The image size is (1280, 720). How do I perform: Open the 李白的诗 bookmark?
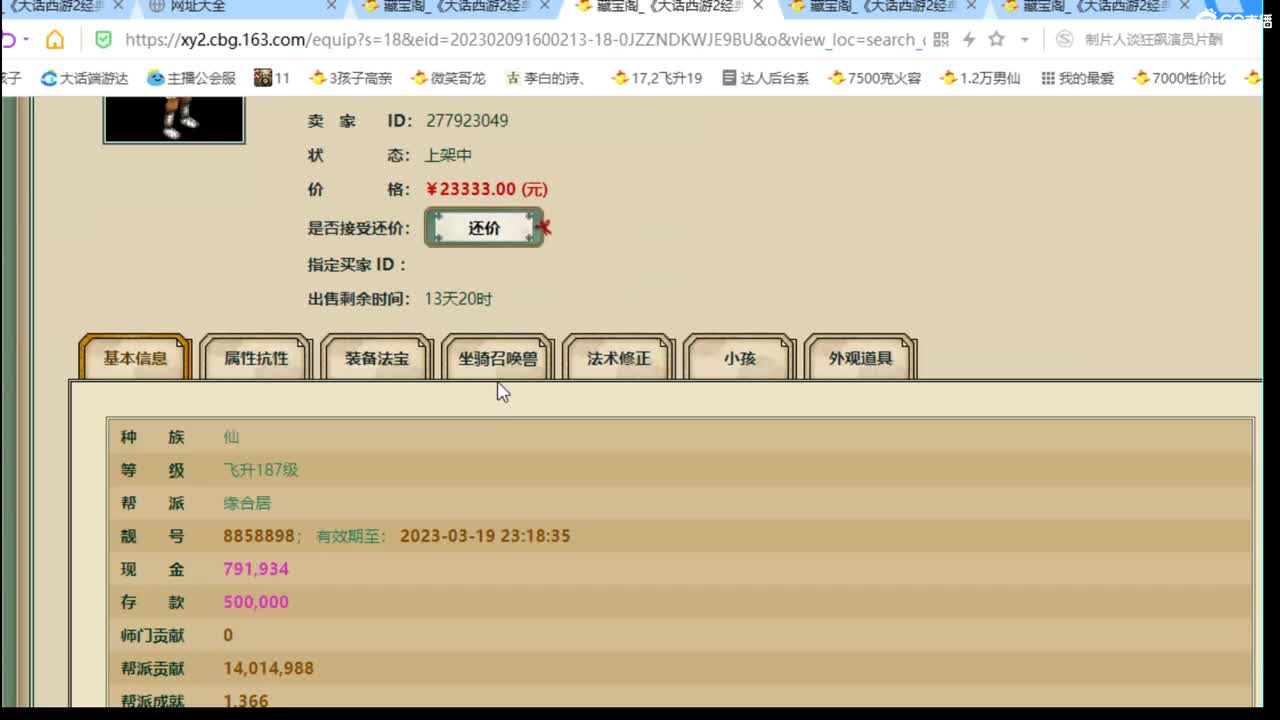tap(545, 78)
